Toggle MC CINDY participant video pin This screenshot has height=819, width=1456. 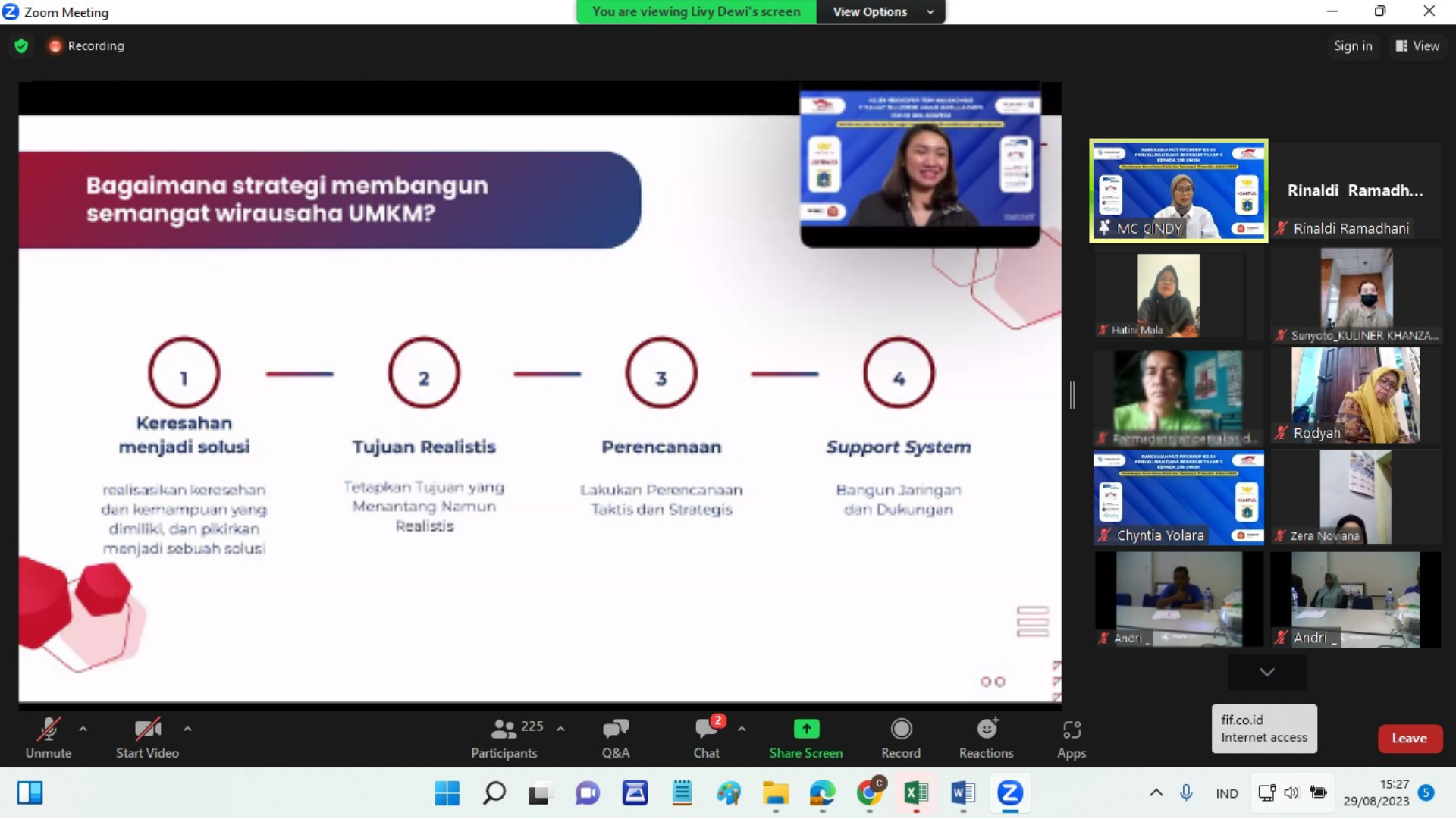pos(1103,228)
